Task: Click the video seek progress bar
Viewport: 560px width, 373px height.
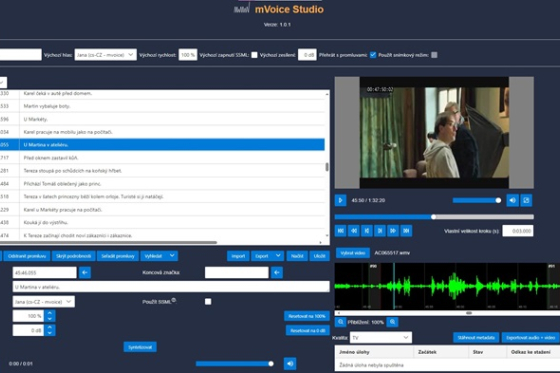Action: (434, 217)
